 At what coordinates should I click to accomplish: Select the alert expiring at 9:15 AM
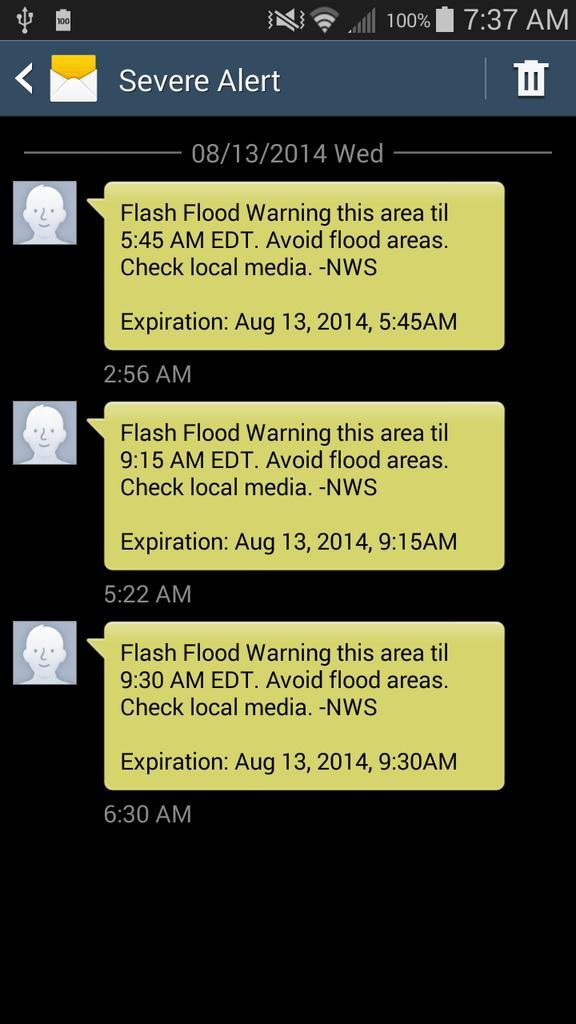(304, 486)
